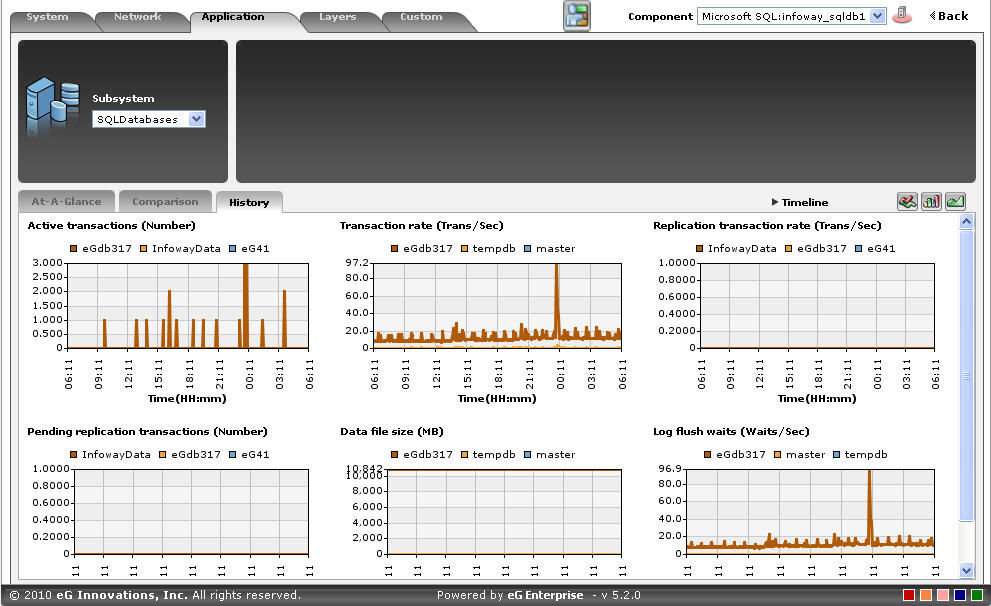Open the Component dropdown showing Microsoft SQL:infoway_sqldb1
This screenshot has width=991, height=606.
(791, 16)
